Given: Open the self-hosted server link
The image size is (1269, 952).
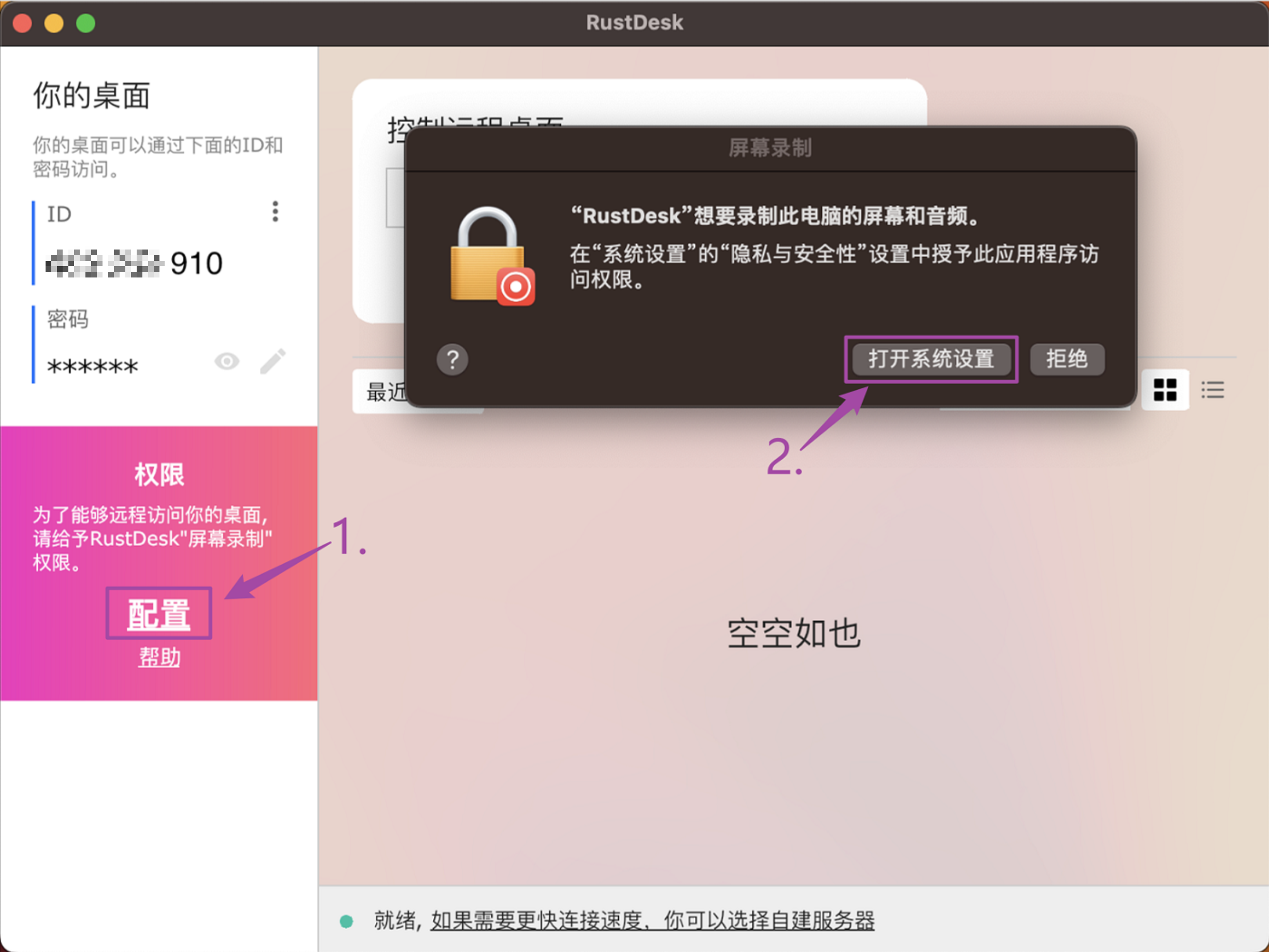Looking at the screenshot, I should point(653,920).
